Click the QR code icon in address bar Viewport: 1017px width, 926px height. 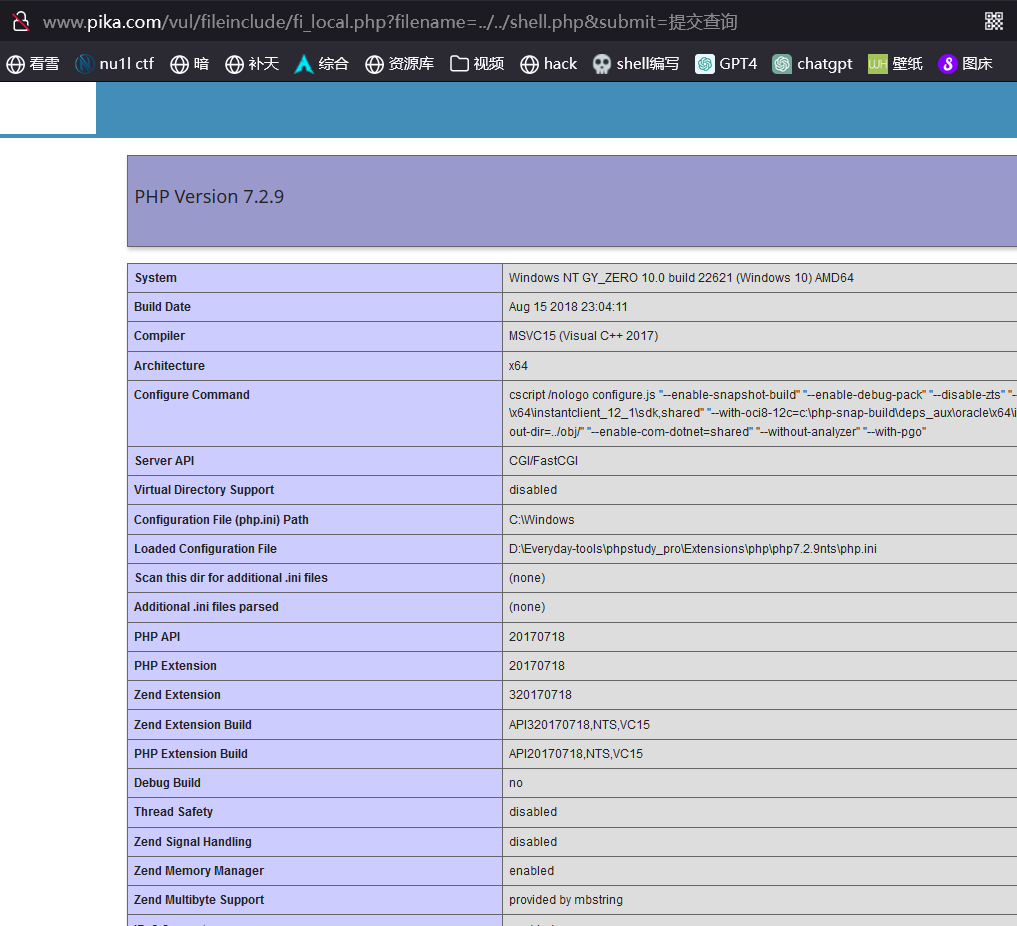[x=993, y=21]
